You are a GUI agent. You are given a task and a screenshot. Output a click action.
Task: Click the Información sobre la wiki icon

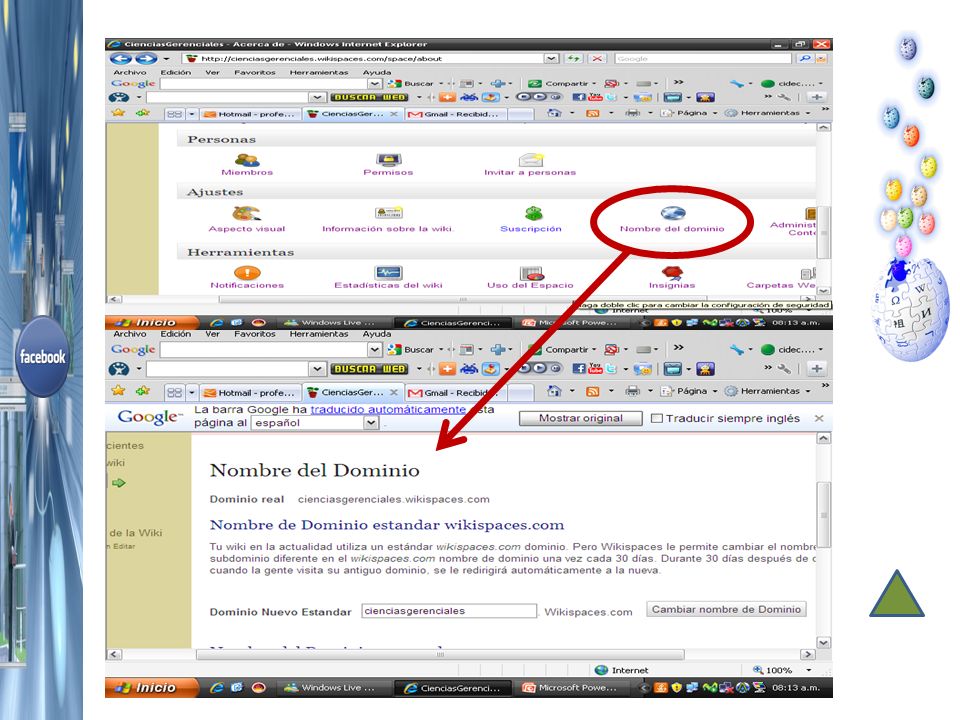(x=389, y=213)
